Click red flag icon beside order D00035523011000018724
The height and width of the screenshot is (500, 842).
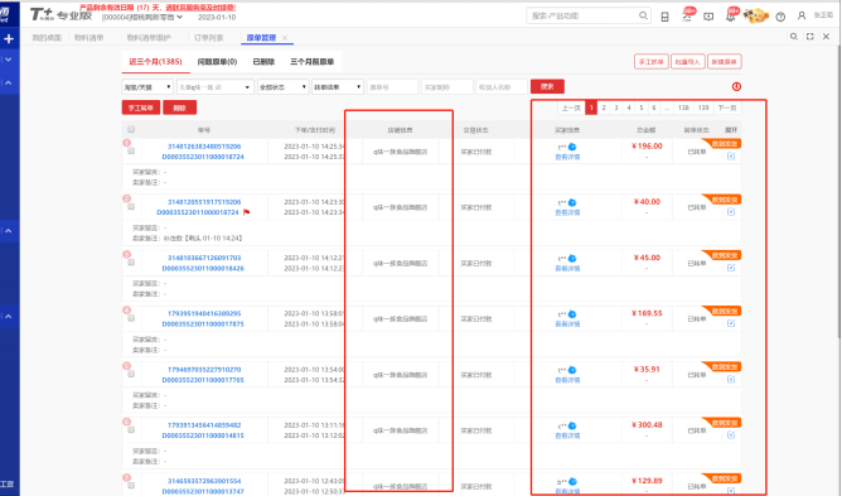[x=246, y=212]
